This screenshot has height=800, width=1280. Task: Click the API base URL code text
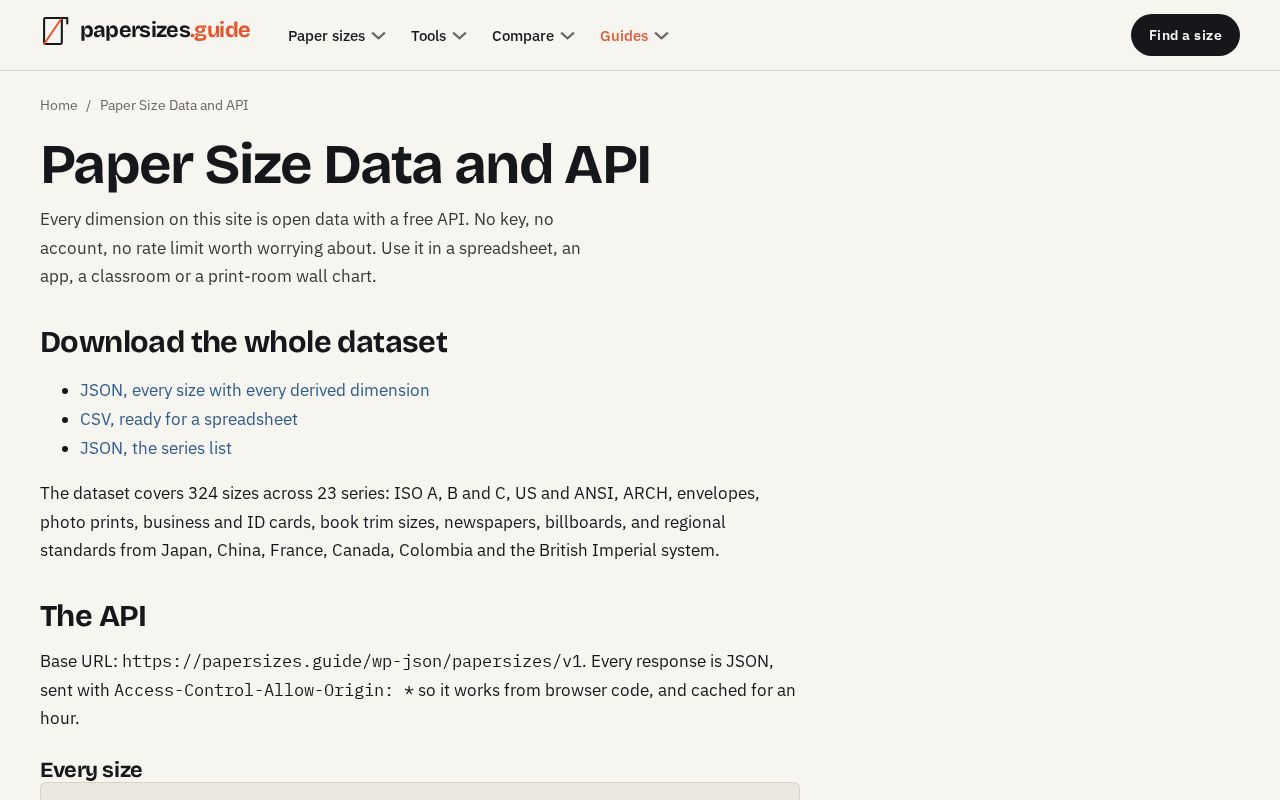[x=352, y=661]
